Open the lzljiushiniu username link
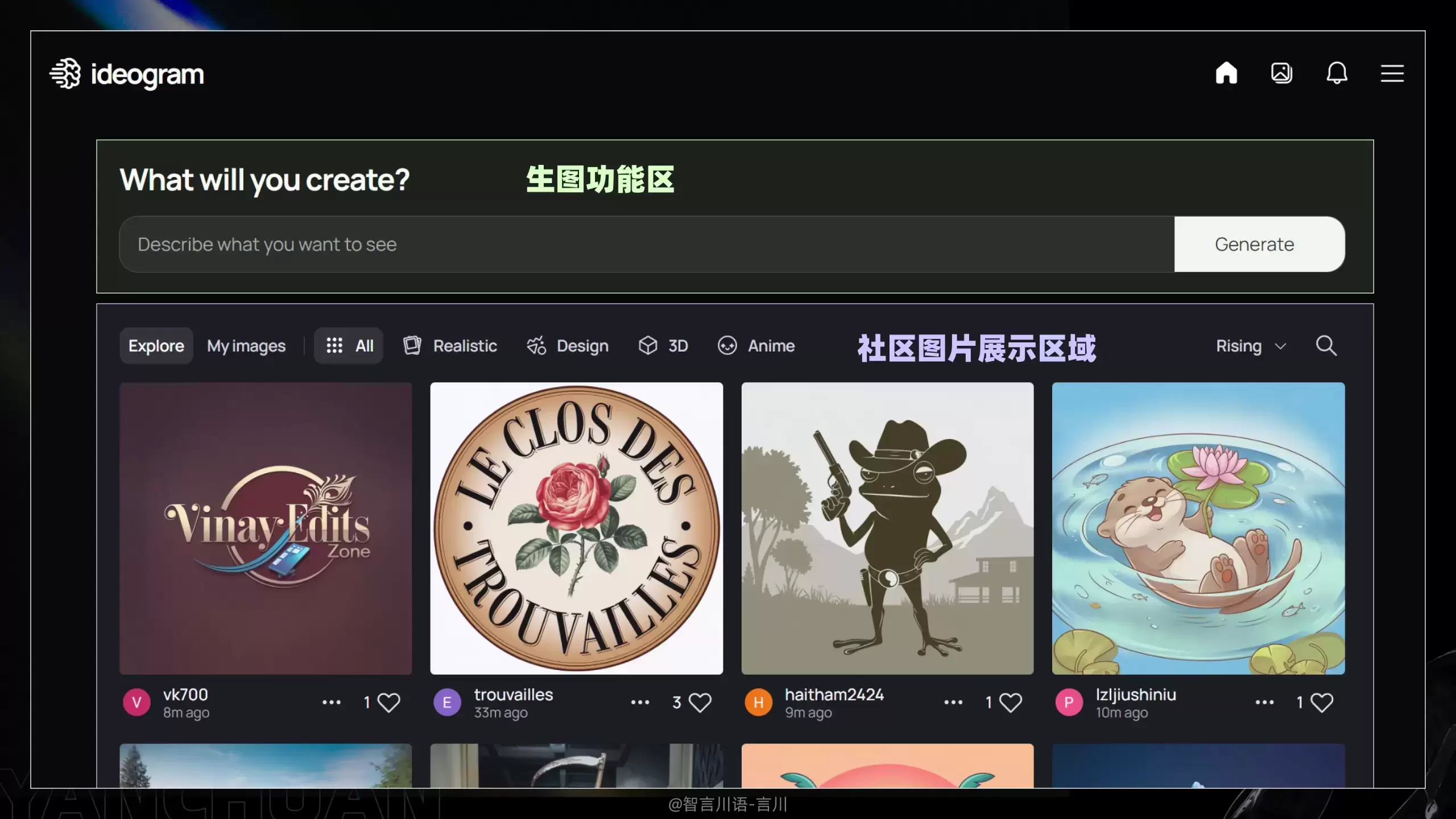 1136,695
